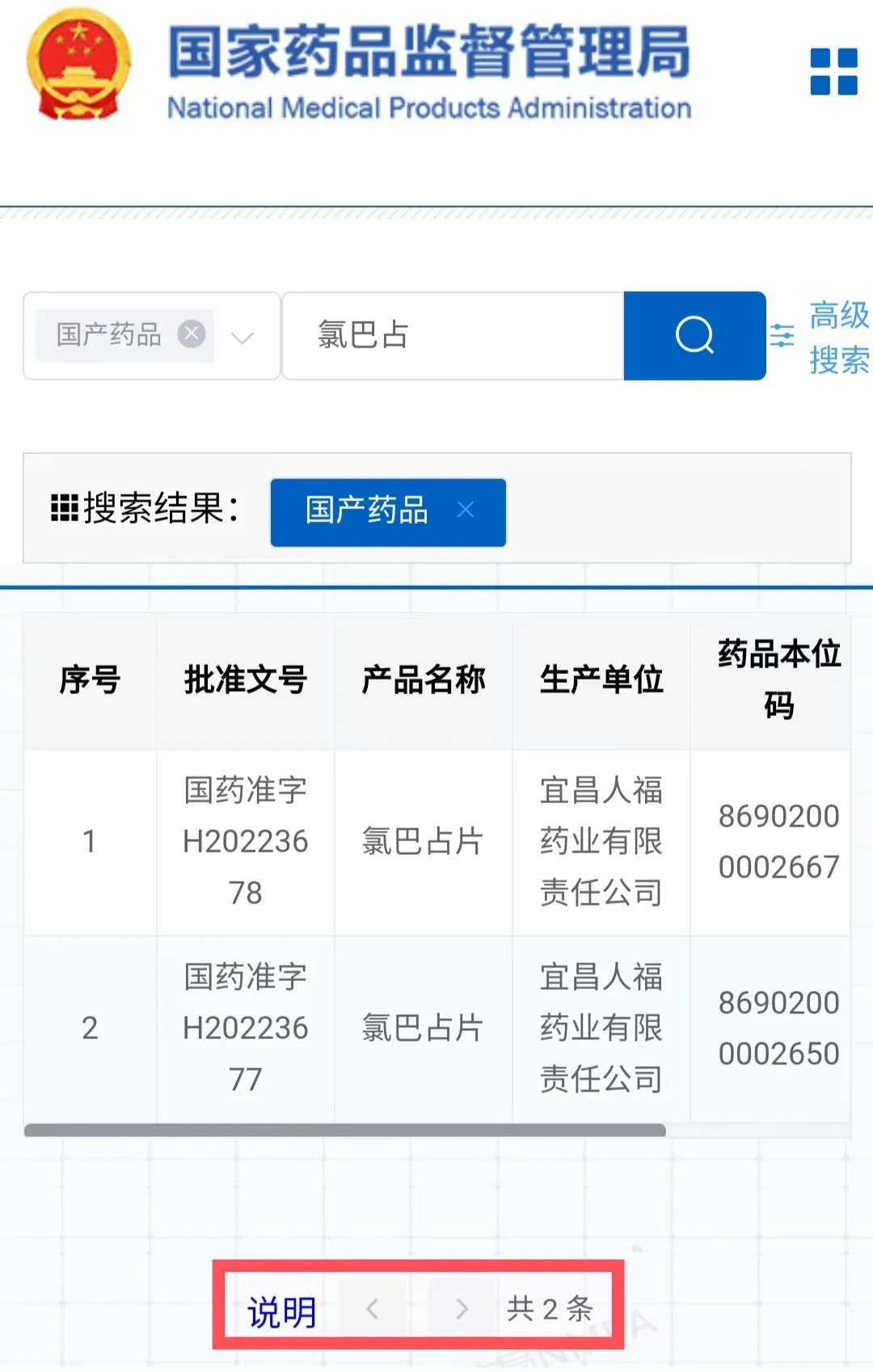Expand the drug category dropdown arrow

pos(242,337)
